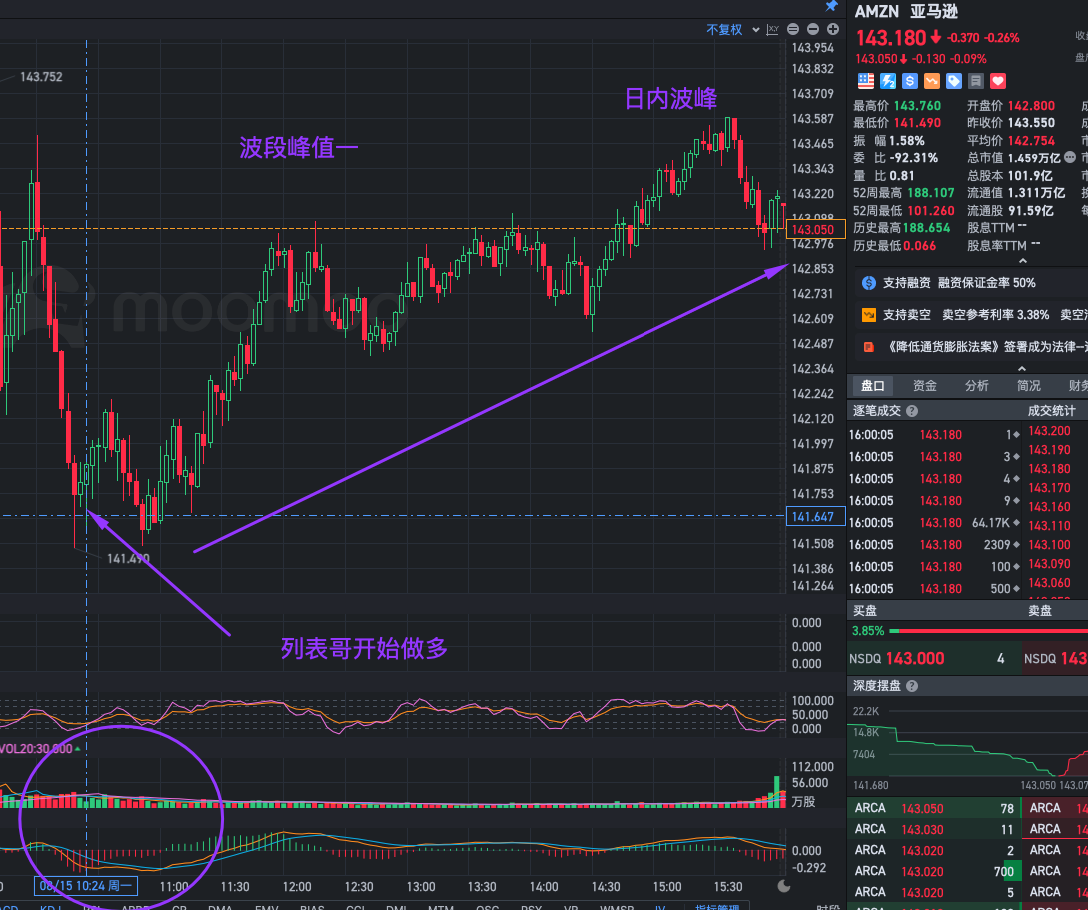The image size is (1088, 910).
Task: Click the red news icon beside 降低通货膨胀法案
Action: pos(869,347)
